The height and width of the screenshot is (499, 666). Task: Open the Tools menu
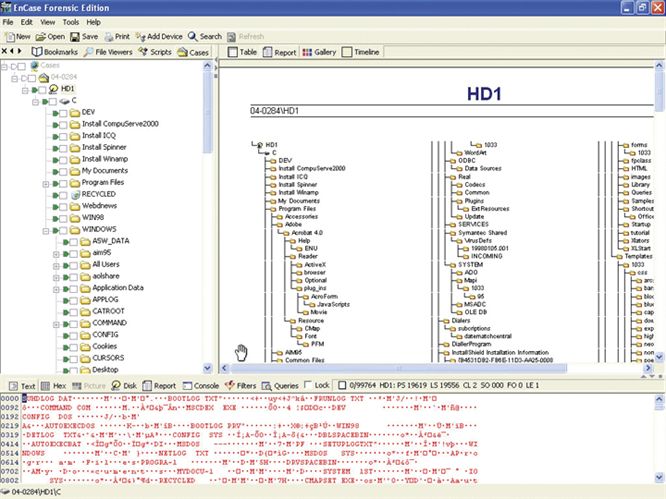click(71, 22)
